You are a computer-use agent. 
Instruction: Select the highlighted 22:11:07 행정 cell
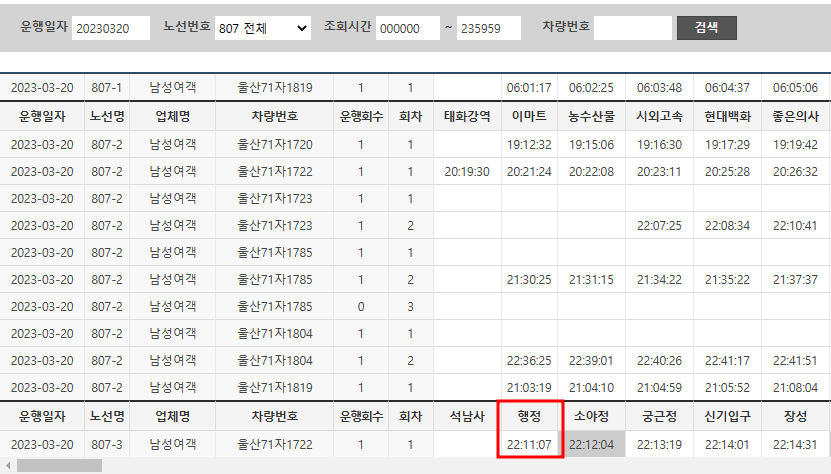pos(530,444)
